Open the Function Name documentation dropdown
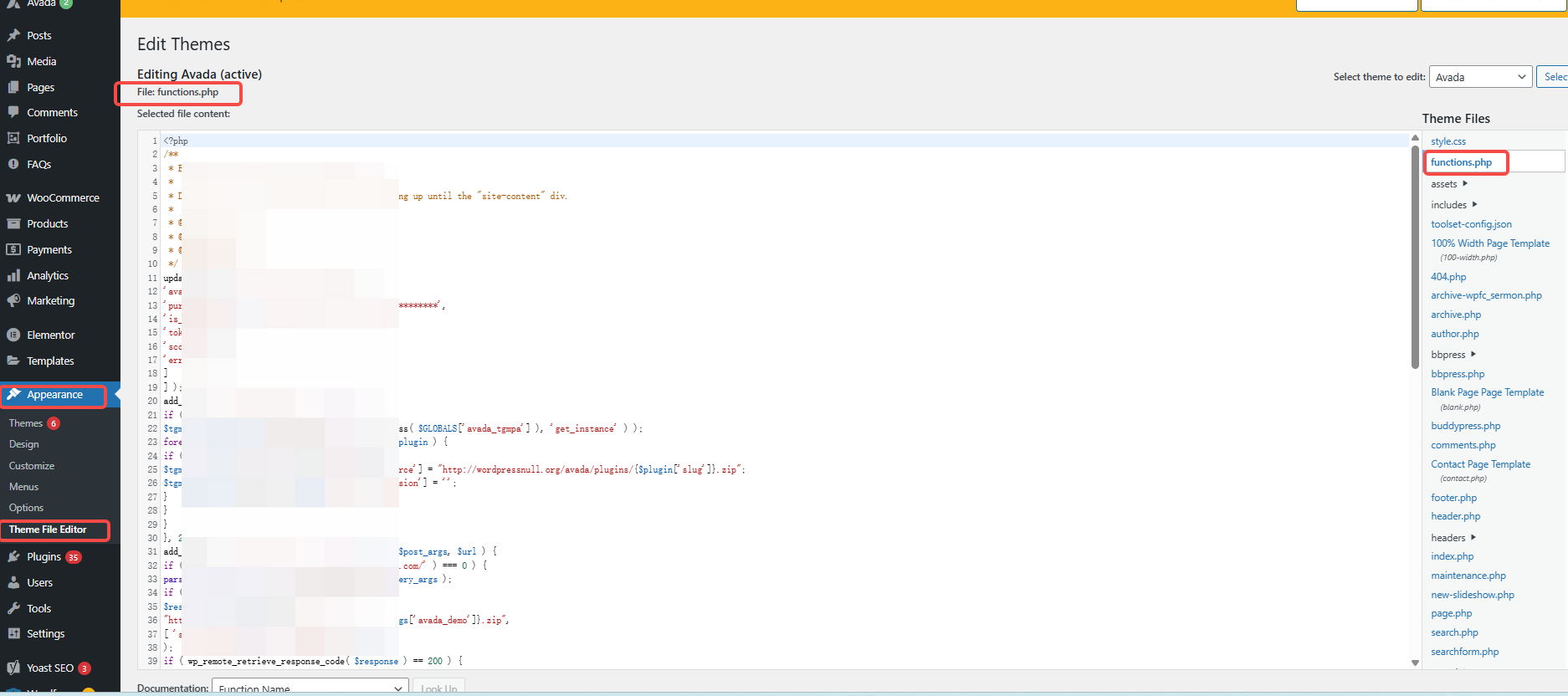 [309, 688]
